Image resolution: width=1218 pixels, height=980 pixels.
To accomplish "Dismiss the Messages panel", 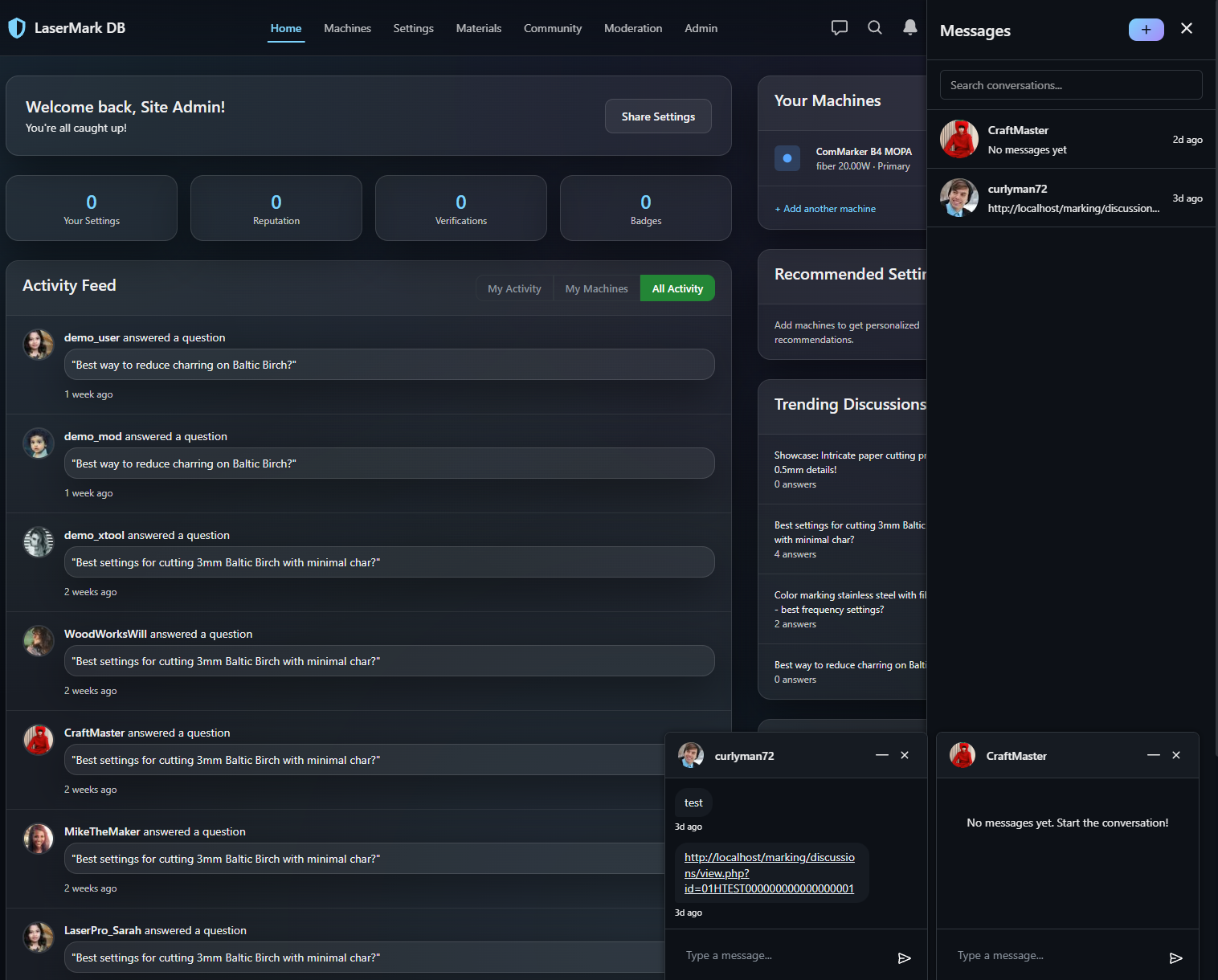I will [1187, 28].
